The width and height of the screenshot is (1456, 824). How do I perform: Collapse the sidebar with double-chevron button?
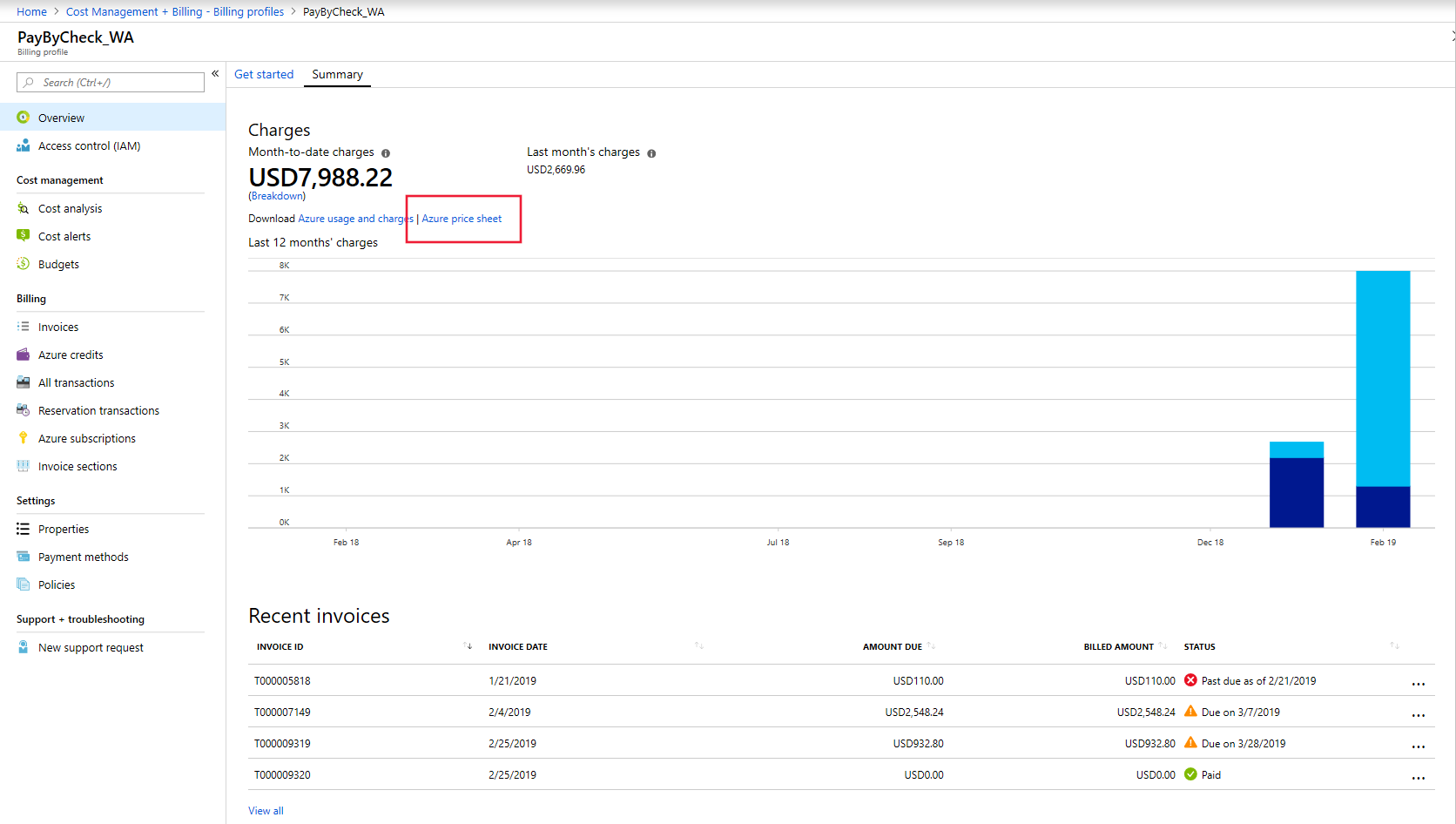click(x=215, y=74)
